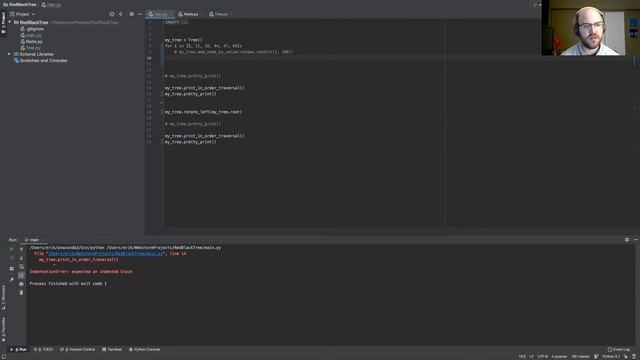Image resolution: width=640 pixels, height=360 pixels.
Task: Open Project panel settings gear
Action: pos(131,14)
